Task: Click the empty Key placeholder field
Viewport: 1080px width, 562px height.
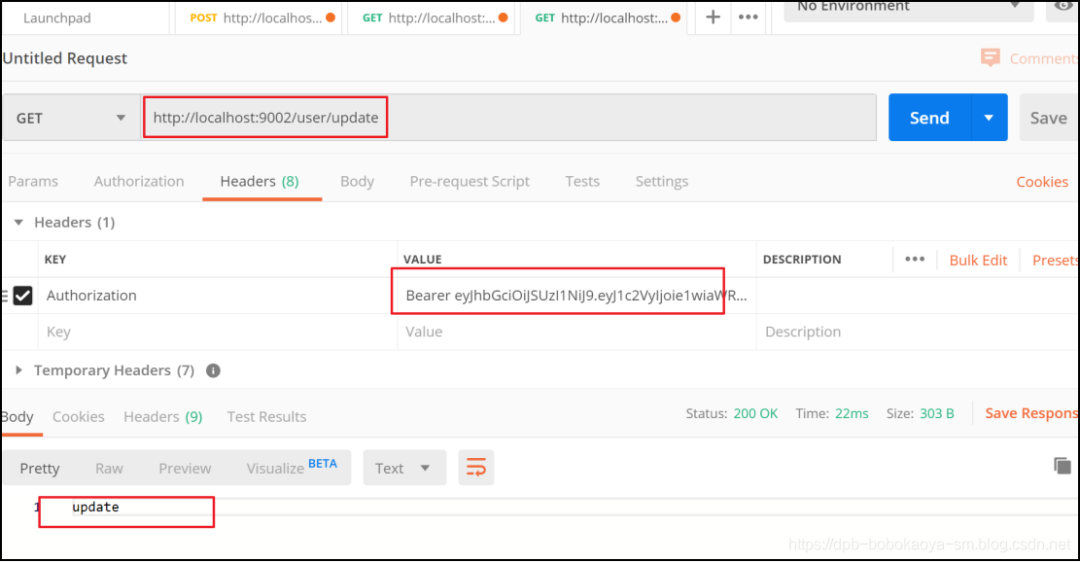Action: (218, 332)
